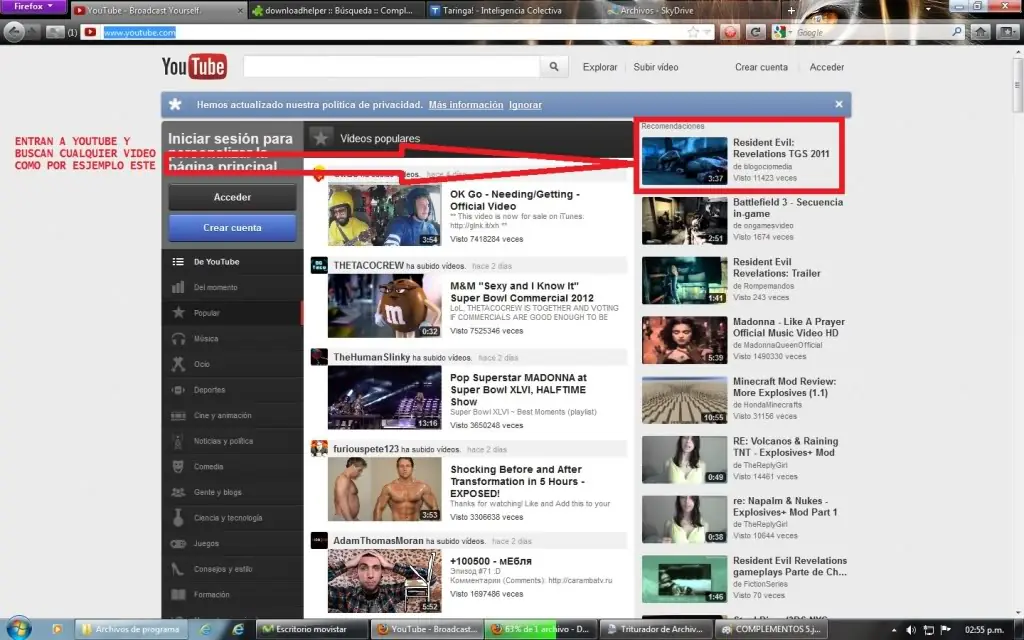Screen dimensions: 1024x640
Task: Open RE: Volcanos & Raining TNT video
Action: pos(785,447)
